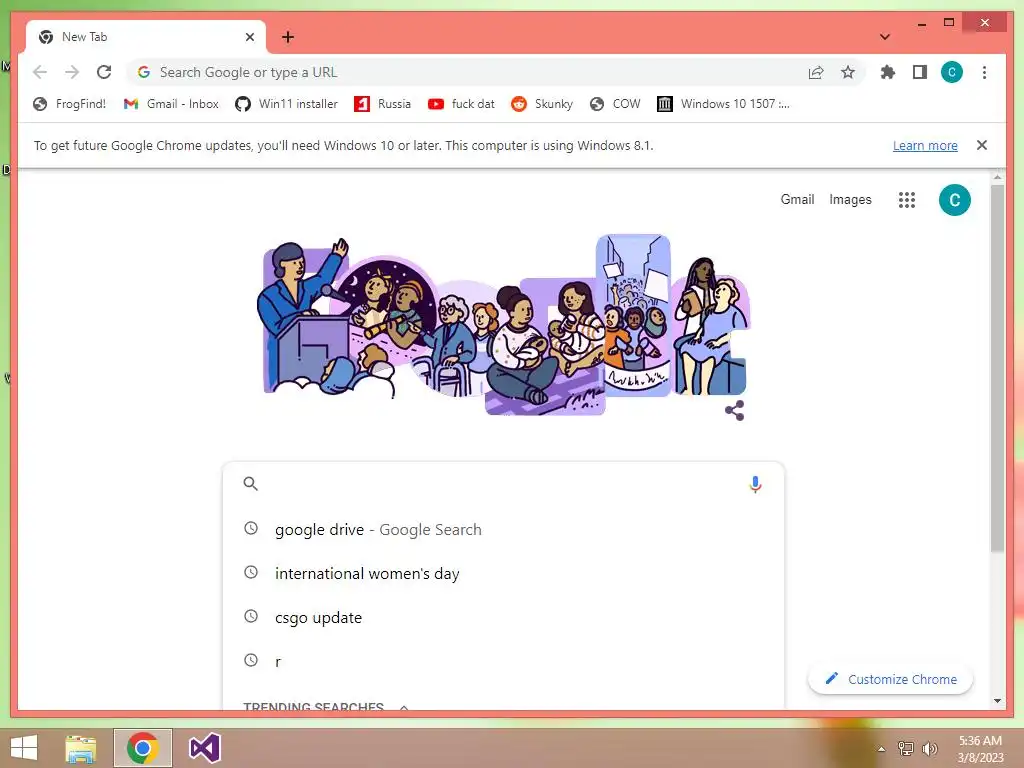Reload the page with the refresh icon
1024x768 pixels.
(104, 72)
